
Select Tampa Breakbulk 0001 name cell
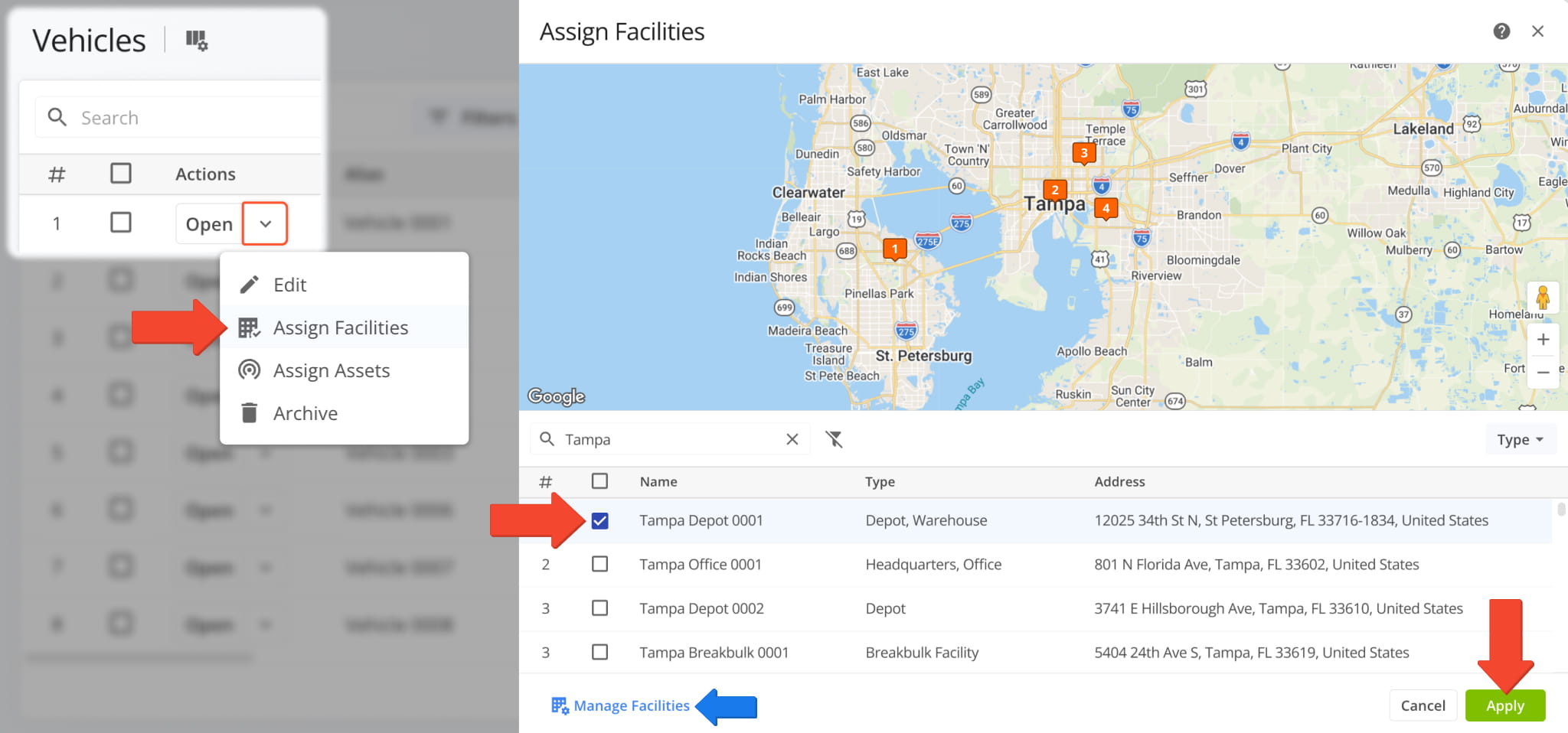click(714, 653)
